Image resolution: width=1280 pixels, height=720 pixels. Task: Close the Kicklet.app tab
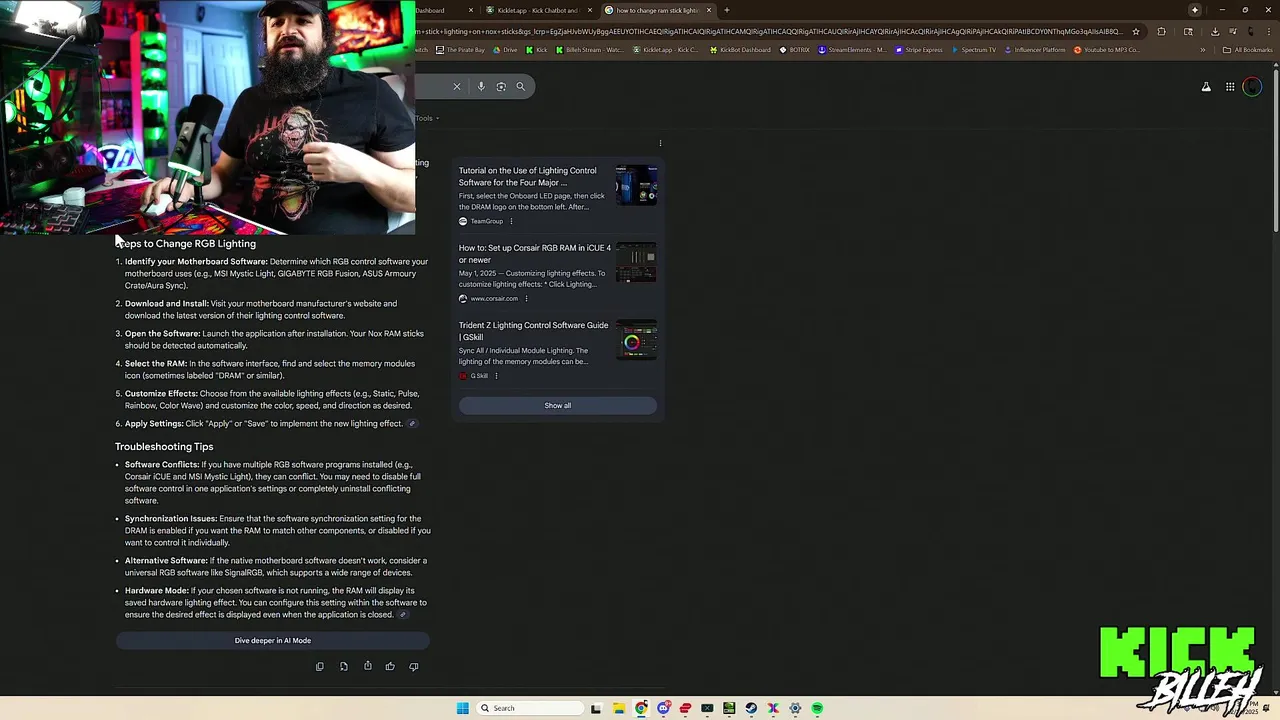point(590,10)
